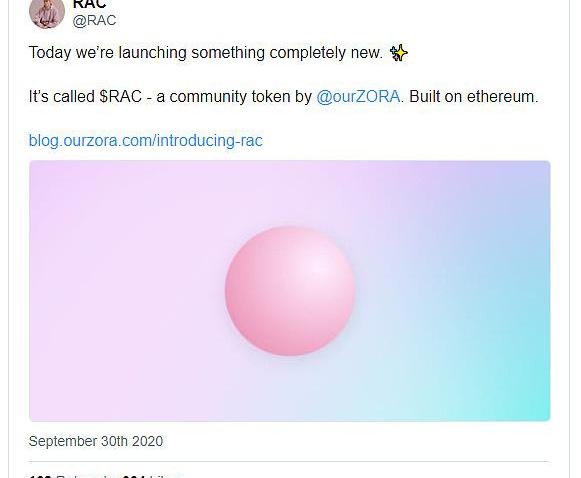Click the bold RAC display name
This screenshot has width=581, height=478.
point(89,4)
